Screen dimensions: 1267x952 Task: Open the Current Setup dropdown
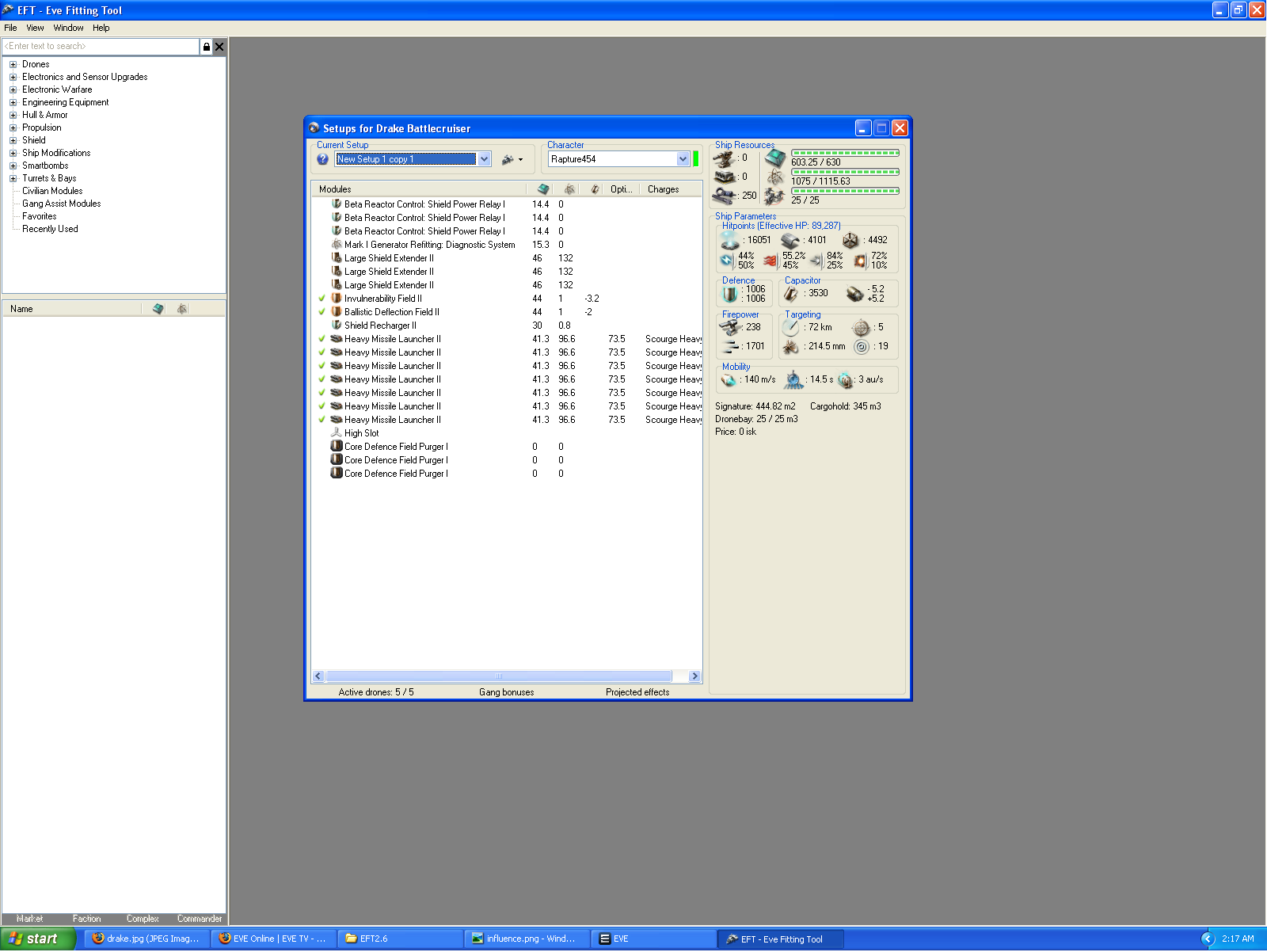(x=484, y=159)
